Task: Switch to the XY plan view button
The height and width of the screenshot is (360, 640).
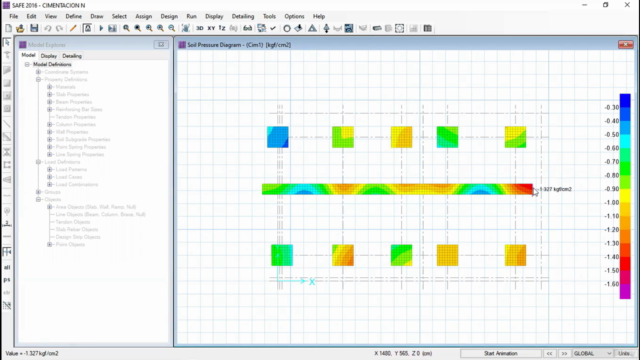Action: pyautogui.click(x=211, y=28)
